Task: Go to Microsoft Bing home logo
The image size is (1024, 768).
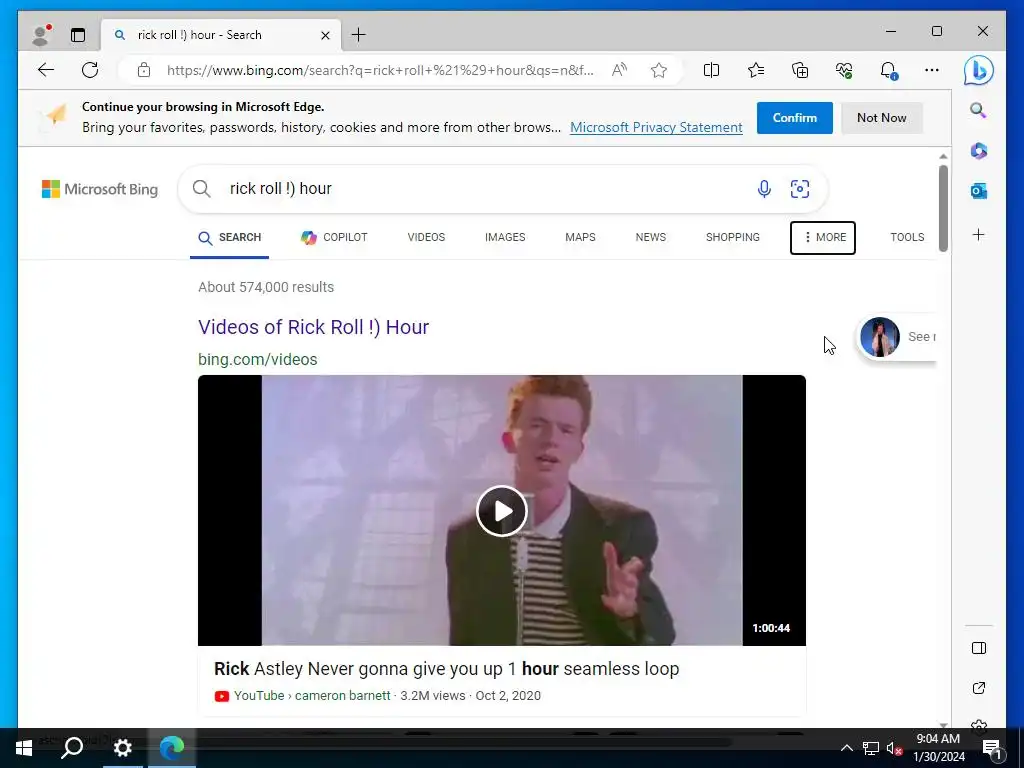Action: click(x=100, y=189)
